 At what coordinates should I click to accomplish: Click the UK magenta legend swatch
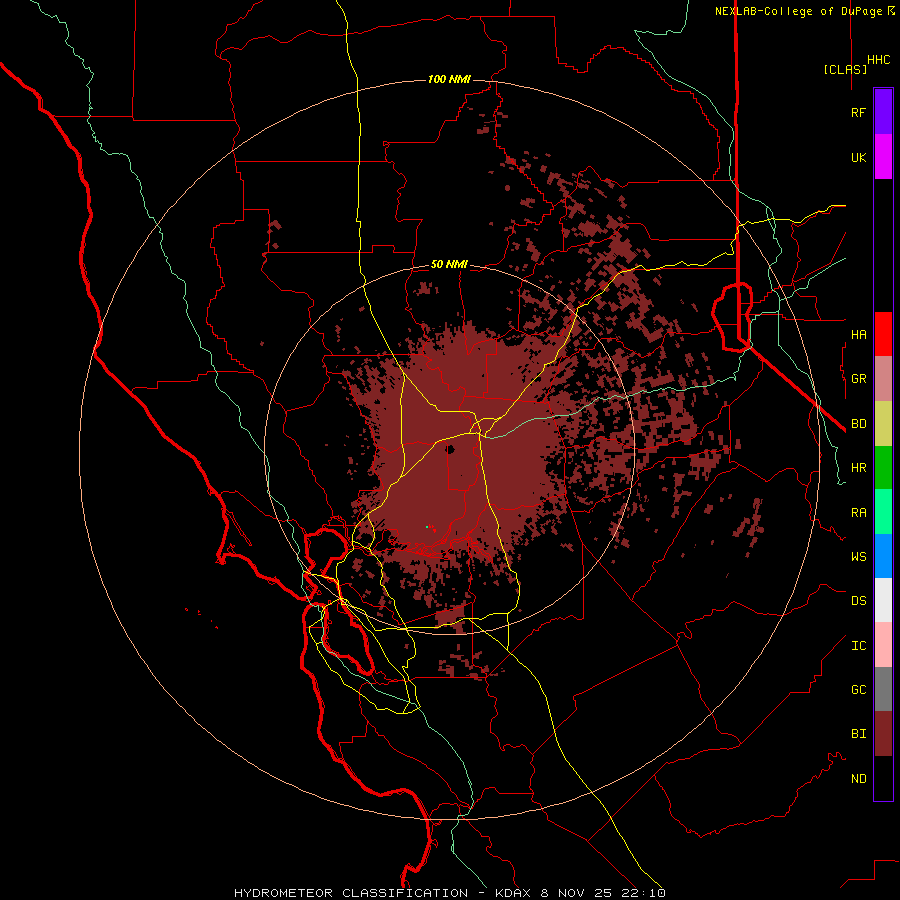[883, 157]
